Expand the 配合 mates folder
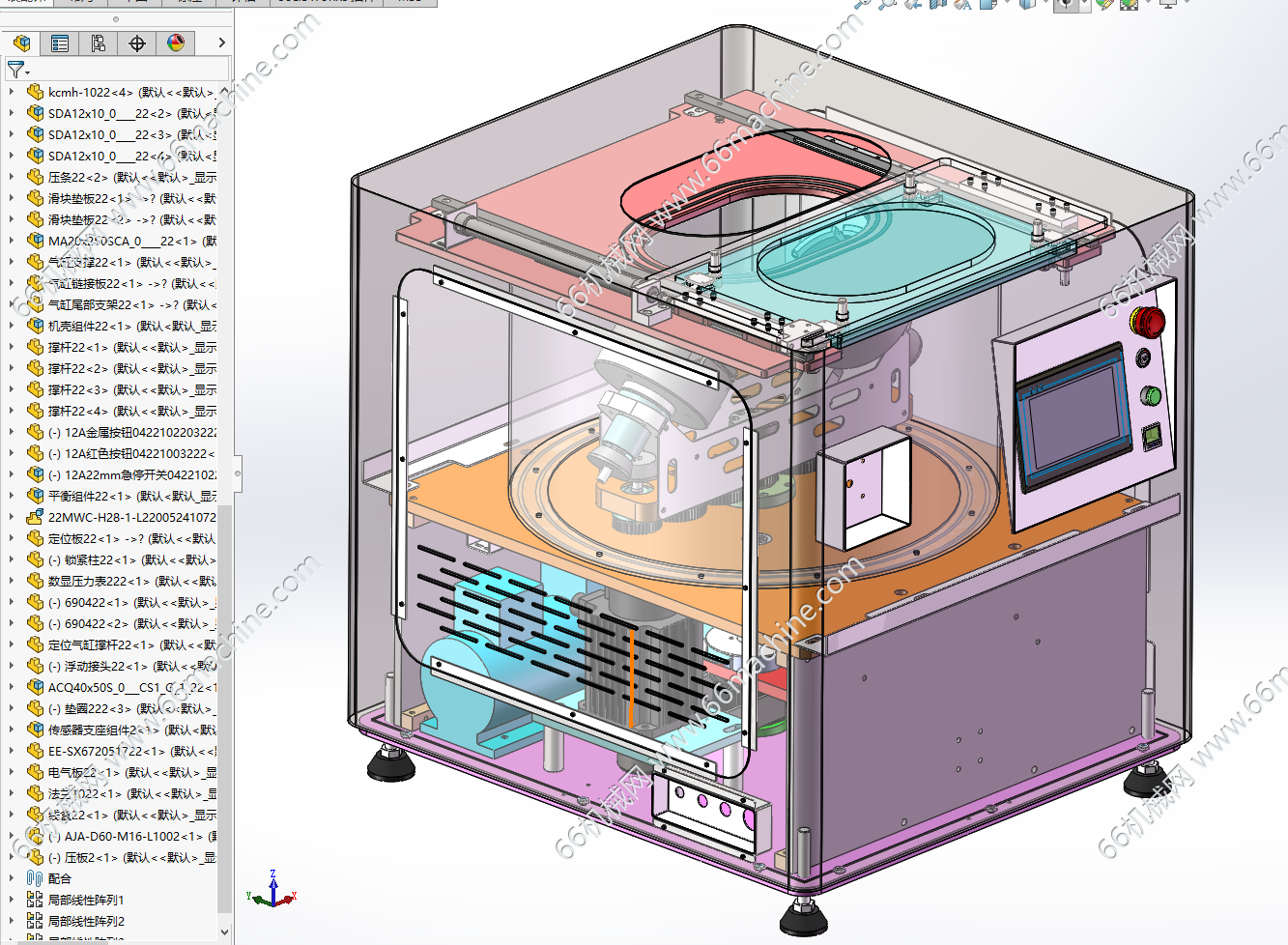Image resolution: width=1288 pixels, height=945 pixels. (x=11, y=878)
